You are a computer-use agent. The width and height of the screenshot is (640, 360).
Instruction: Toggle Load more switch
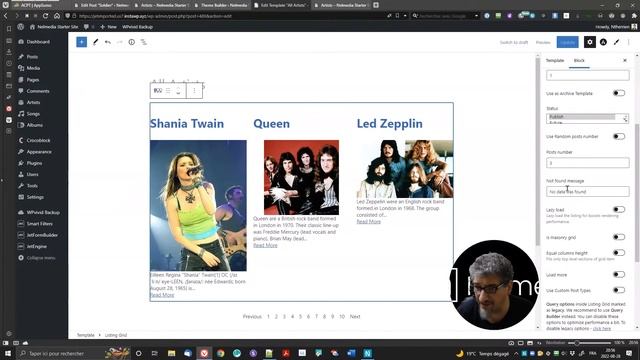coord(619,274)
